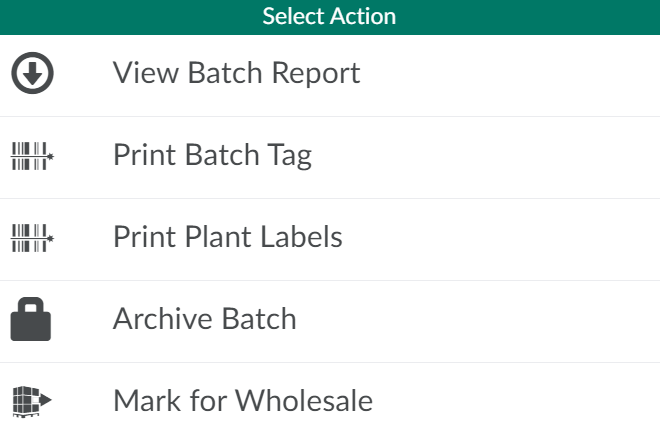Viewport: 660px width, 440px height.
Task: Select the Print Batch Tag label
Action: click(212, 156)
